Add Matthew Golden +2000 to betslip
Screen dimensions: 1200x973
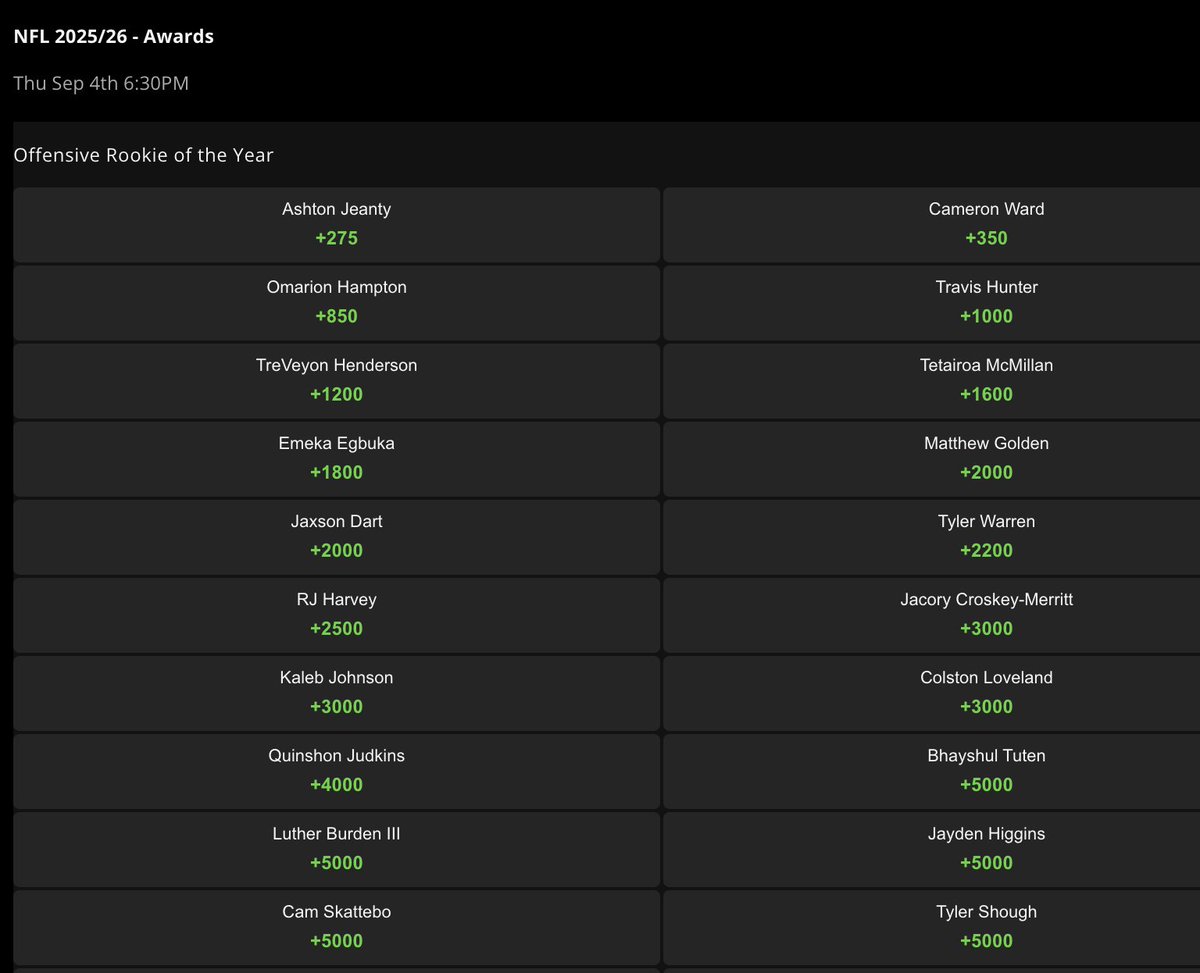pyautogui.click(x=932, y=458)
